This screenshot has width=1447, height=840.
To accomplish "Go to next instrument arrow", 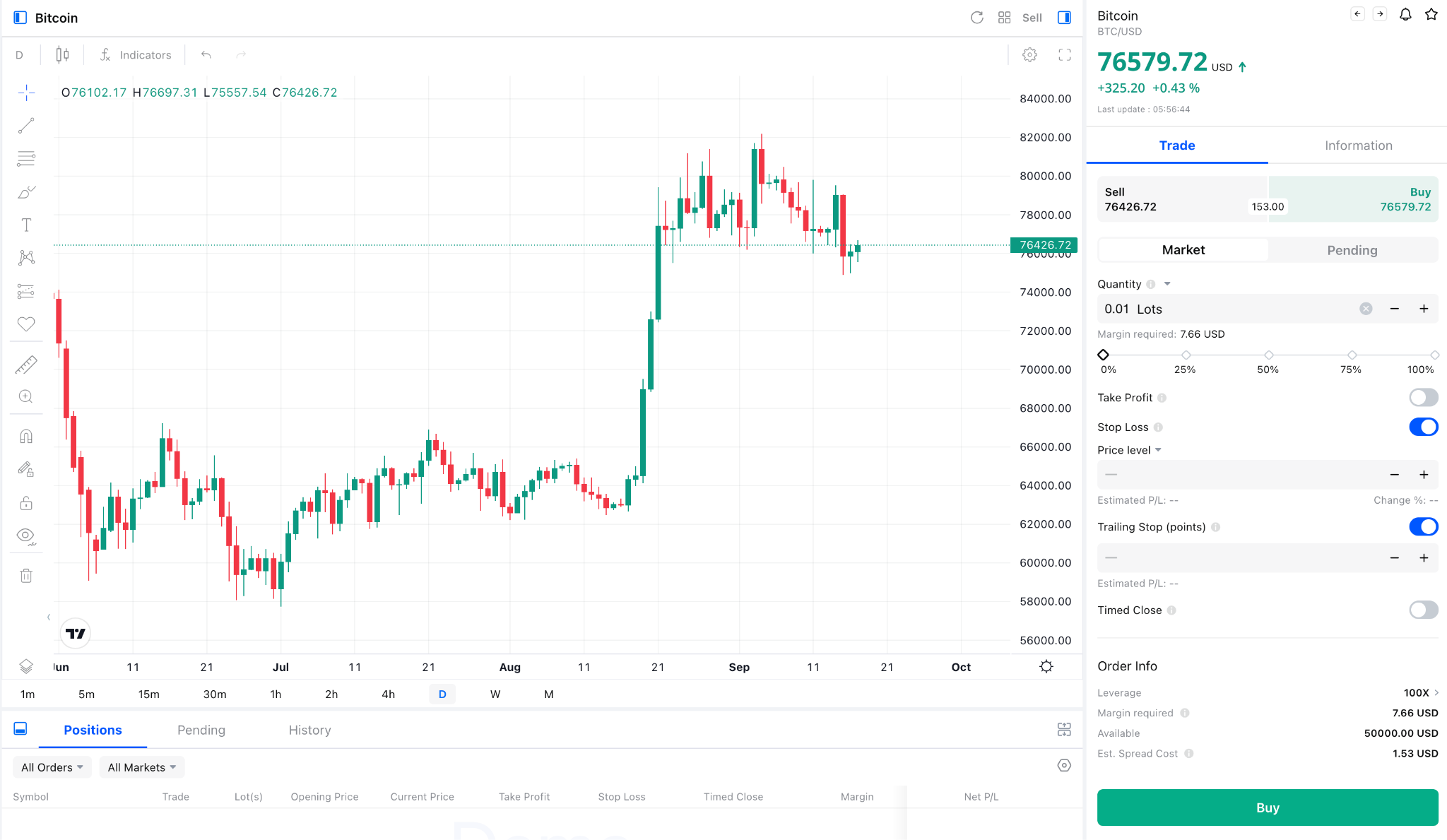I will [x=1380, y=14].
